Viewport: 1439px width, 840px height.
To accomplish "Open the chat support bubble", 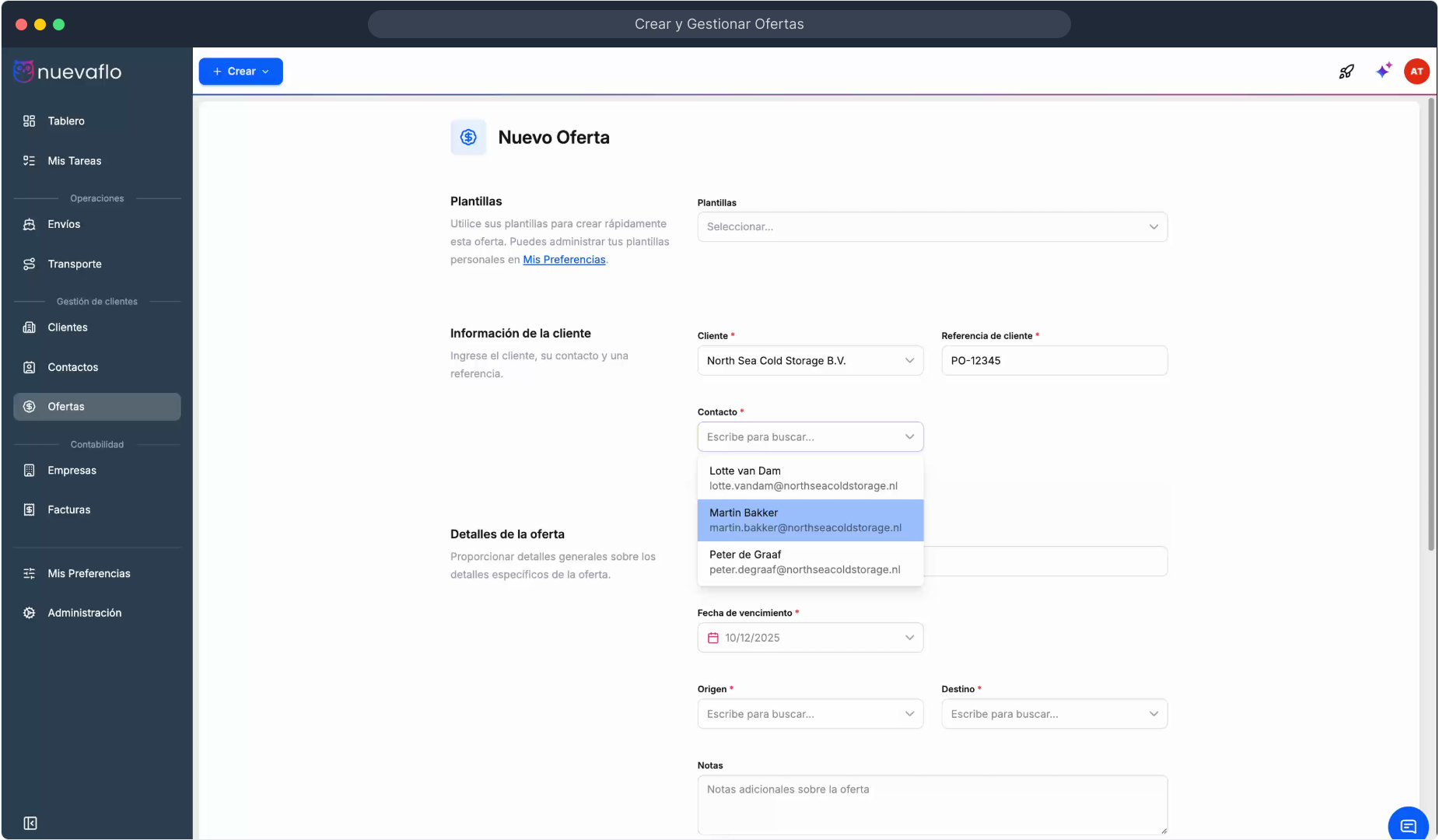I will (x=1408, y=825).
